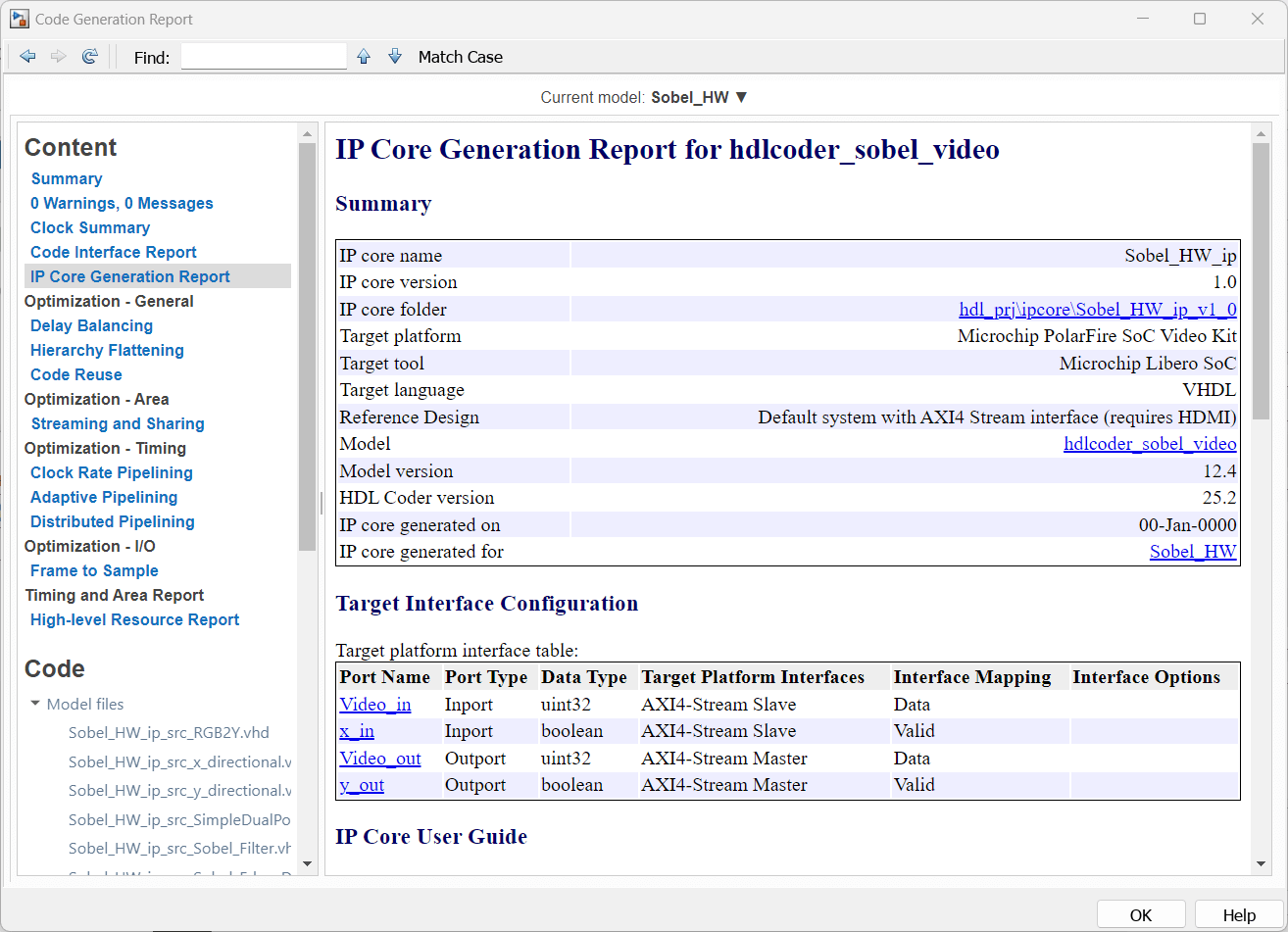This screenshot has height=932, width=1288.
Task: Click the Code Generation Report window icon
Action: click(x=19, y=19)
